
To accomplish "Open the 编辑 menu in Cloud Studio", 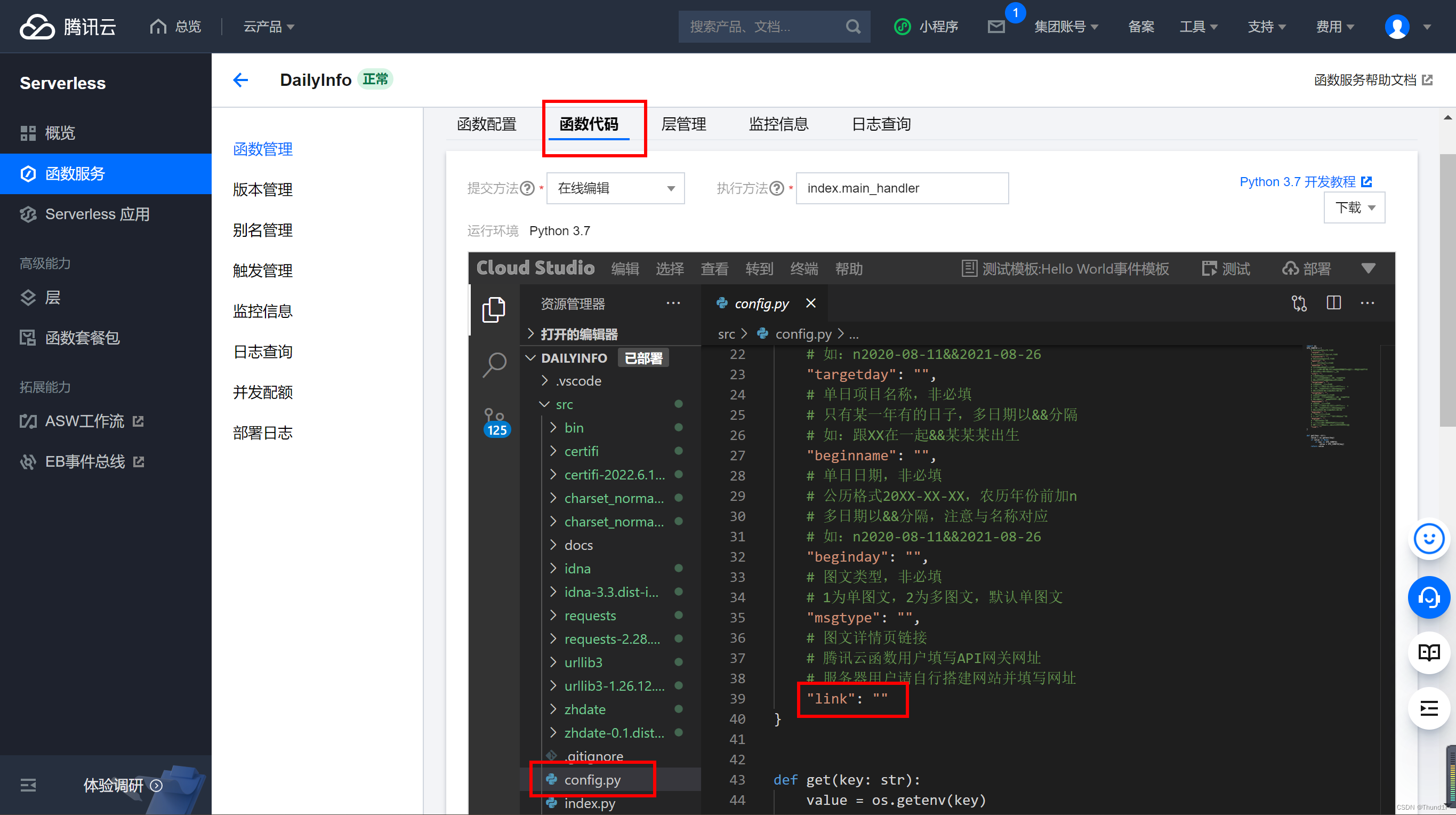I will (x=624, y=268).
